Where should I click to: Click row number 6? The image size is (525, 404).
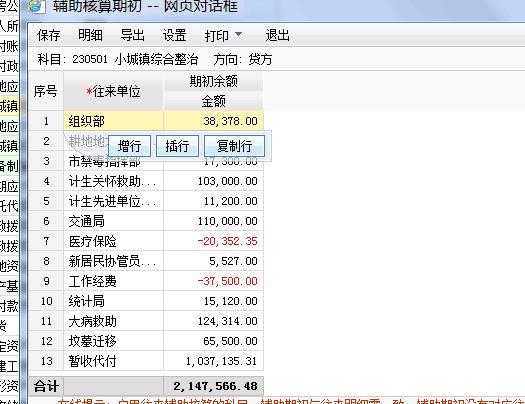[x=46, y=221]
